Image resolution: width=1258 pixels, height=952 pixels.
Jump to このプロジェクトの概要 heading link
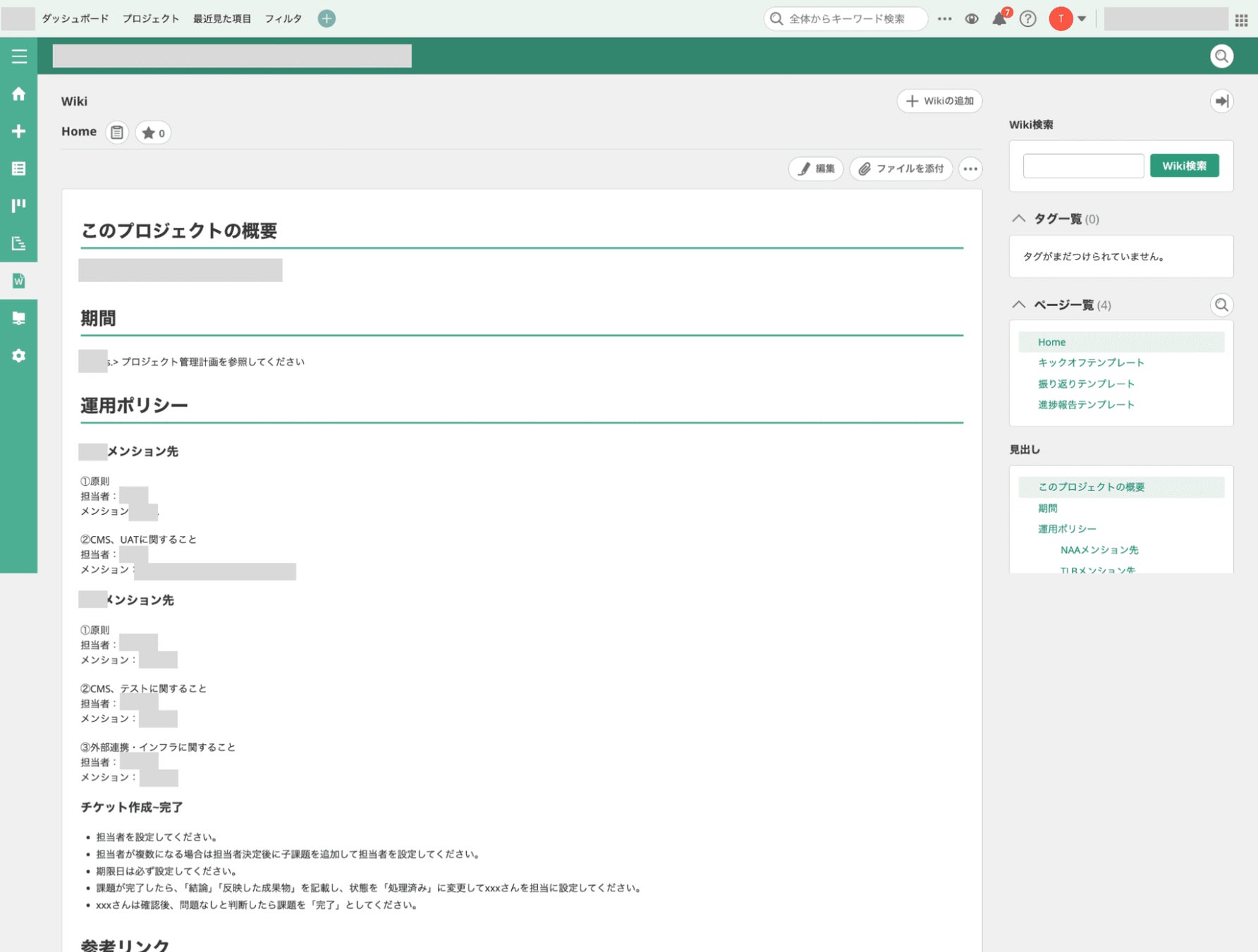1091,487
